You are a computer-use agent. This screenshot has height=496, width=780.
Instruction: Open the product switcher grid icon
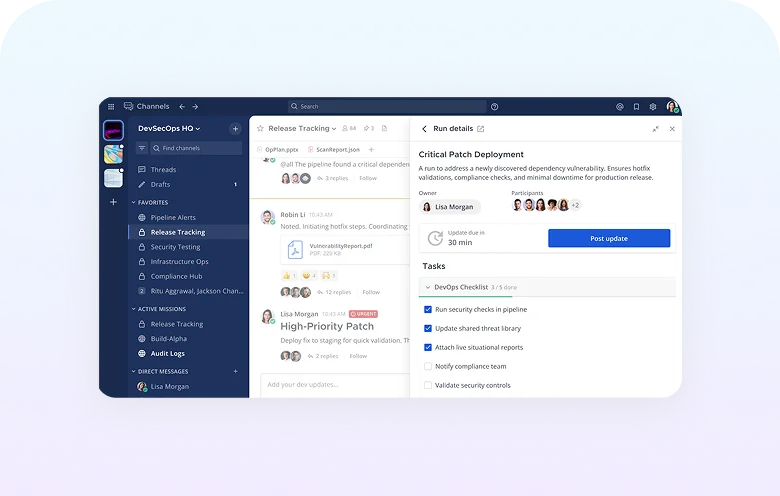click(111, 106)
